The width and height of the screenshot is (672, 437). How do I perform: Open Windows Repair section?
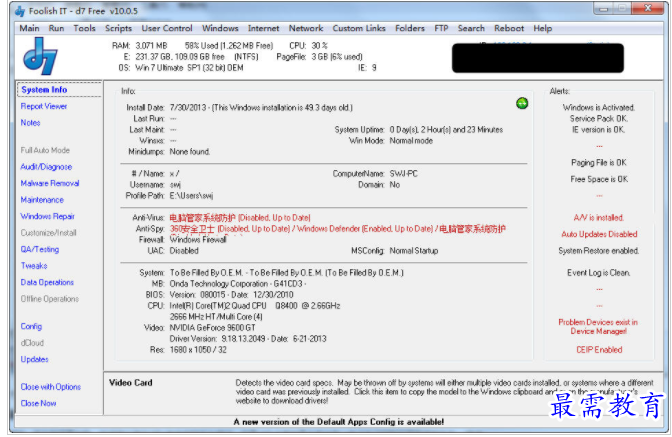(48, 216)
